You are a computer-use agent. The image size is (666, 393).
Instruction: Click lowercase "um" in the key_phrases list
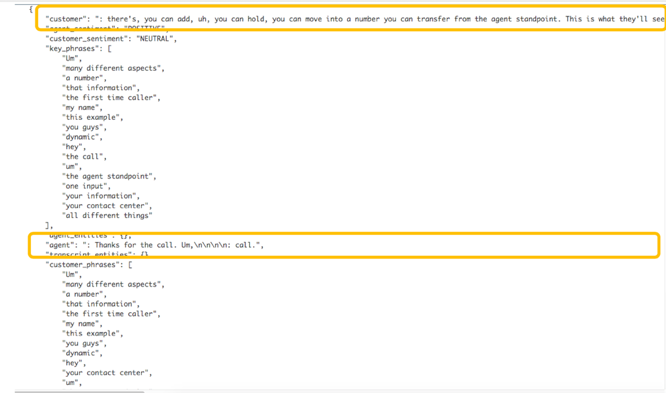pyautogui.click(x=72, y=166)
